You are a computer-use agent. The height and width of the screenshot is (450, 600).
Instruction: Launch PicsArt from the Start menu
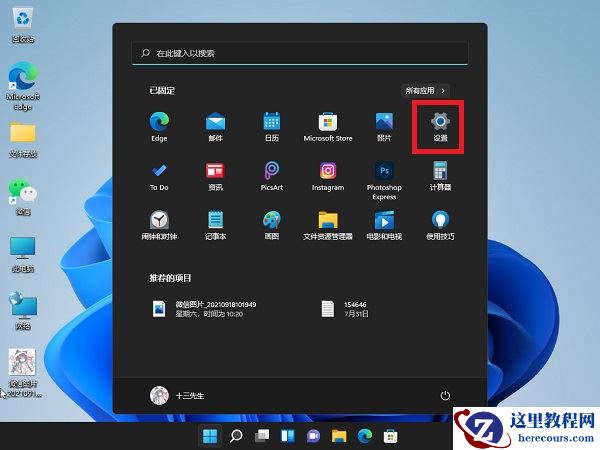coord(272,176)
